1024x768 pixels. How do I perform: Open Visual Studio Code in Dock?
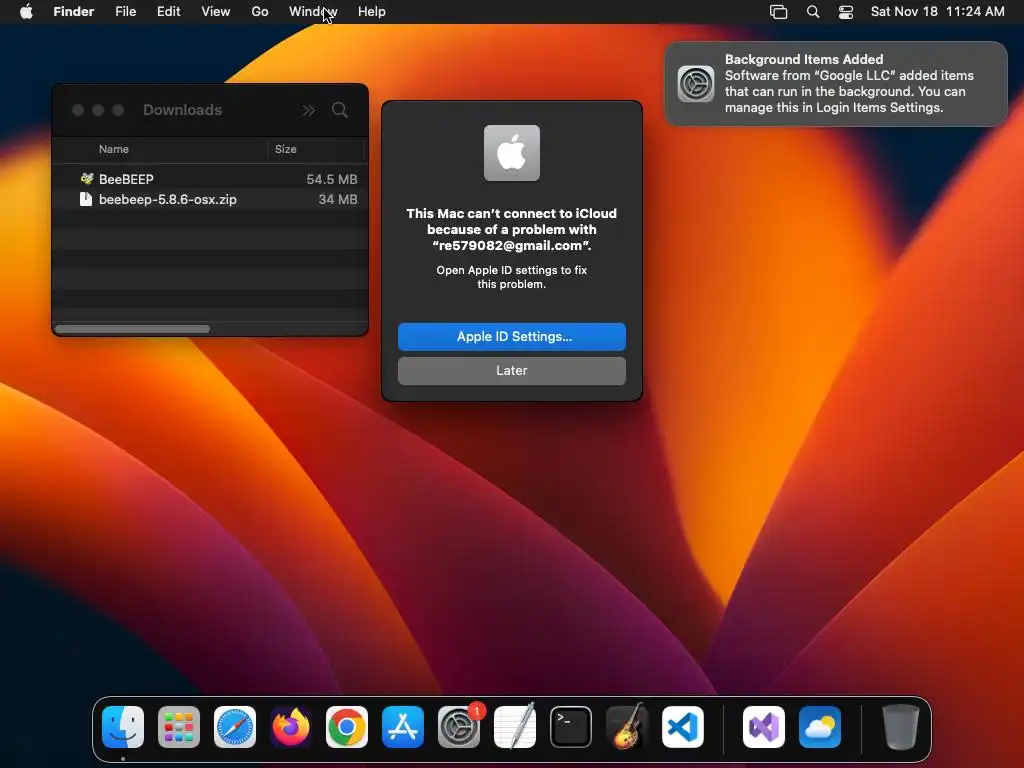[x=683, y=727]
